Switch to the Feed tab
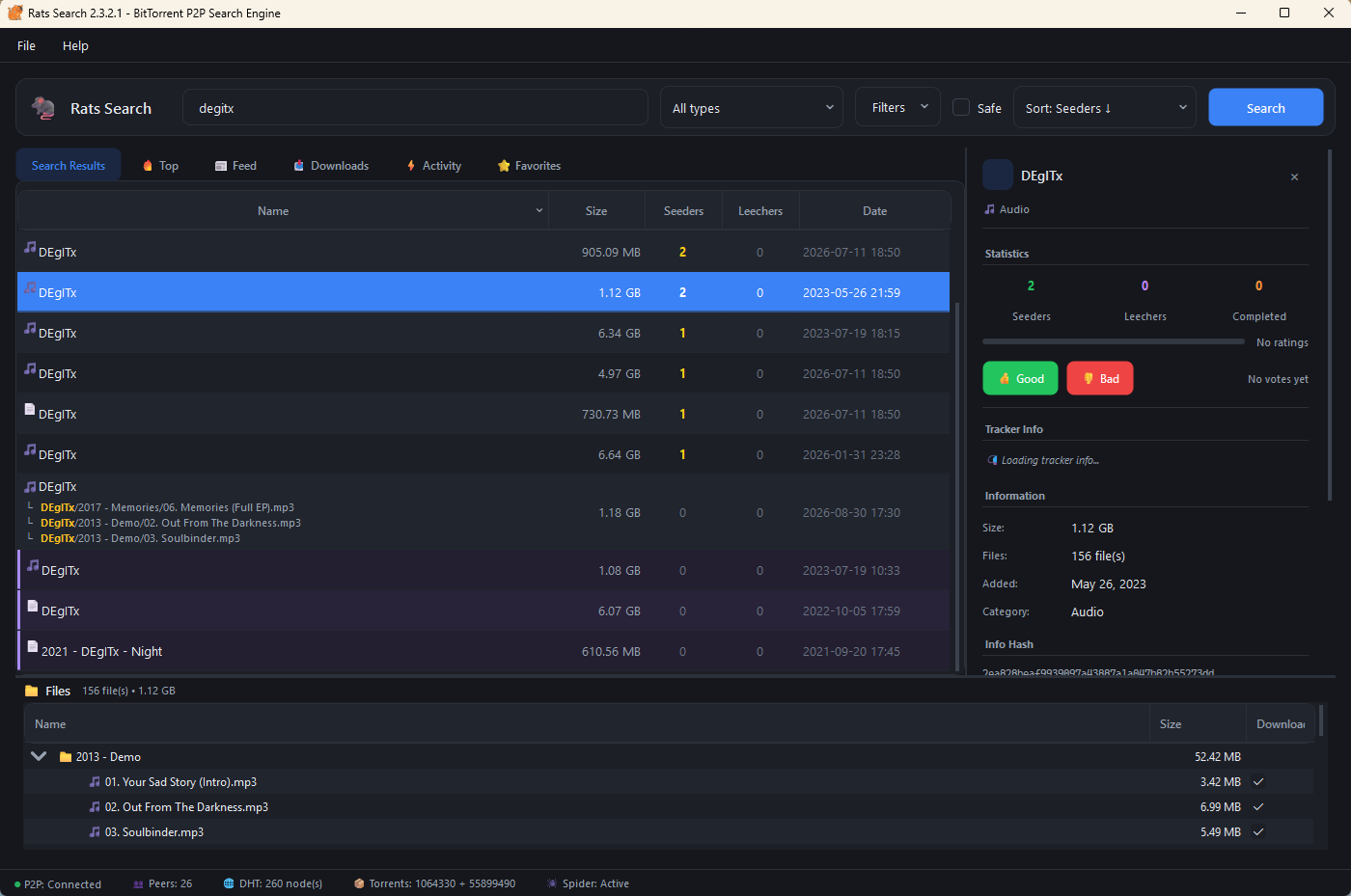Viewport: 1351px width, 896px height. (x=235, y=166)
